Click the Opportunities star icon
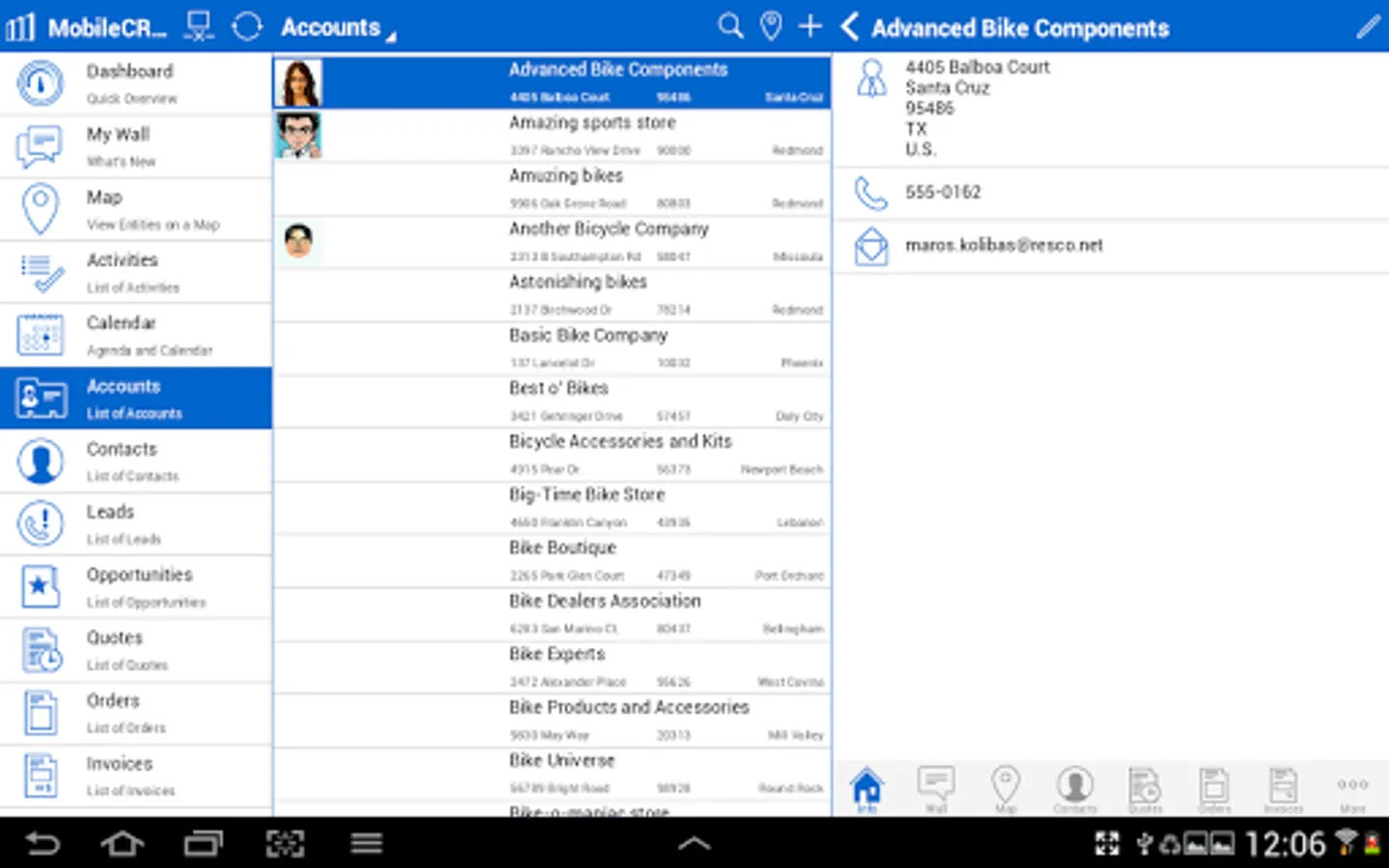Image resolution: width=1389 pixels, height=868 pixels. coord(41,586)
